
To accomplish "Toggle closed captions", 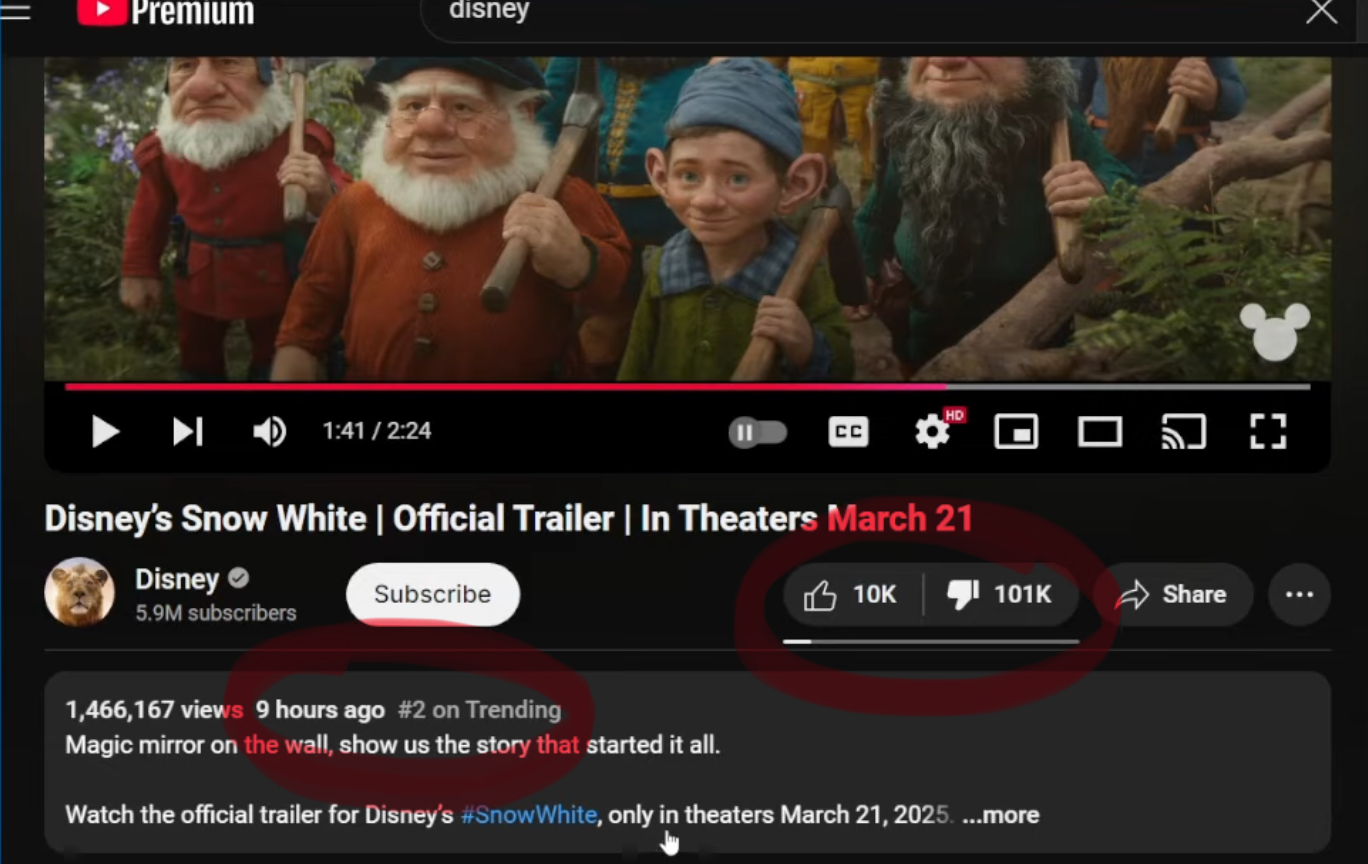I will click(x=848, y=432).
